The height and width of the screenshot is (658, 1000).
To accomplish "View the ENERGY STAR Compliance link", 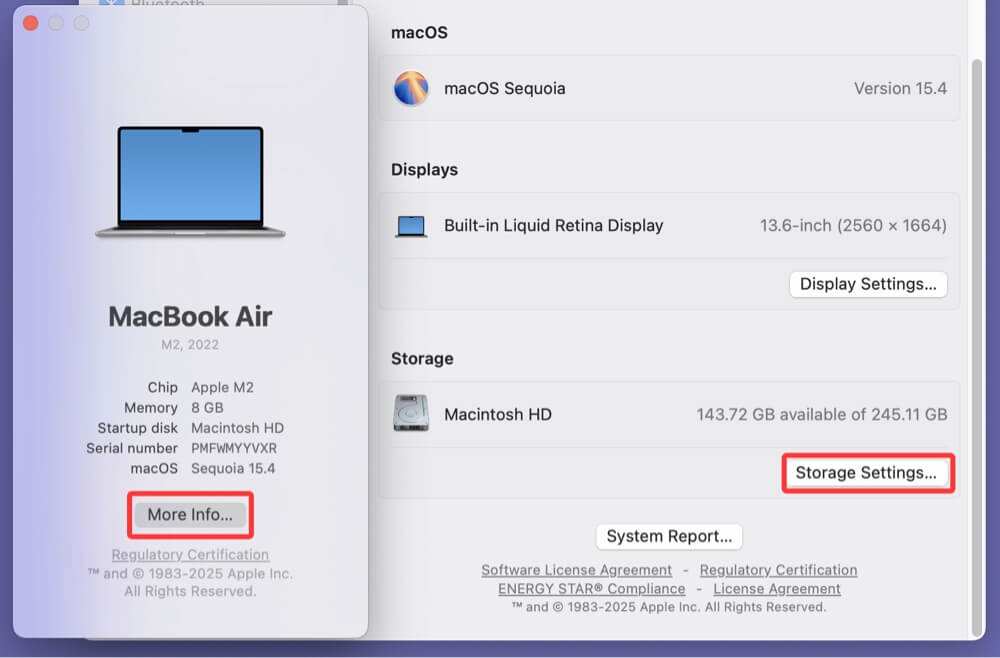I will pyautogui.click(x=591, y=589).
